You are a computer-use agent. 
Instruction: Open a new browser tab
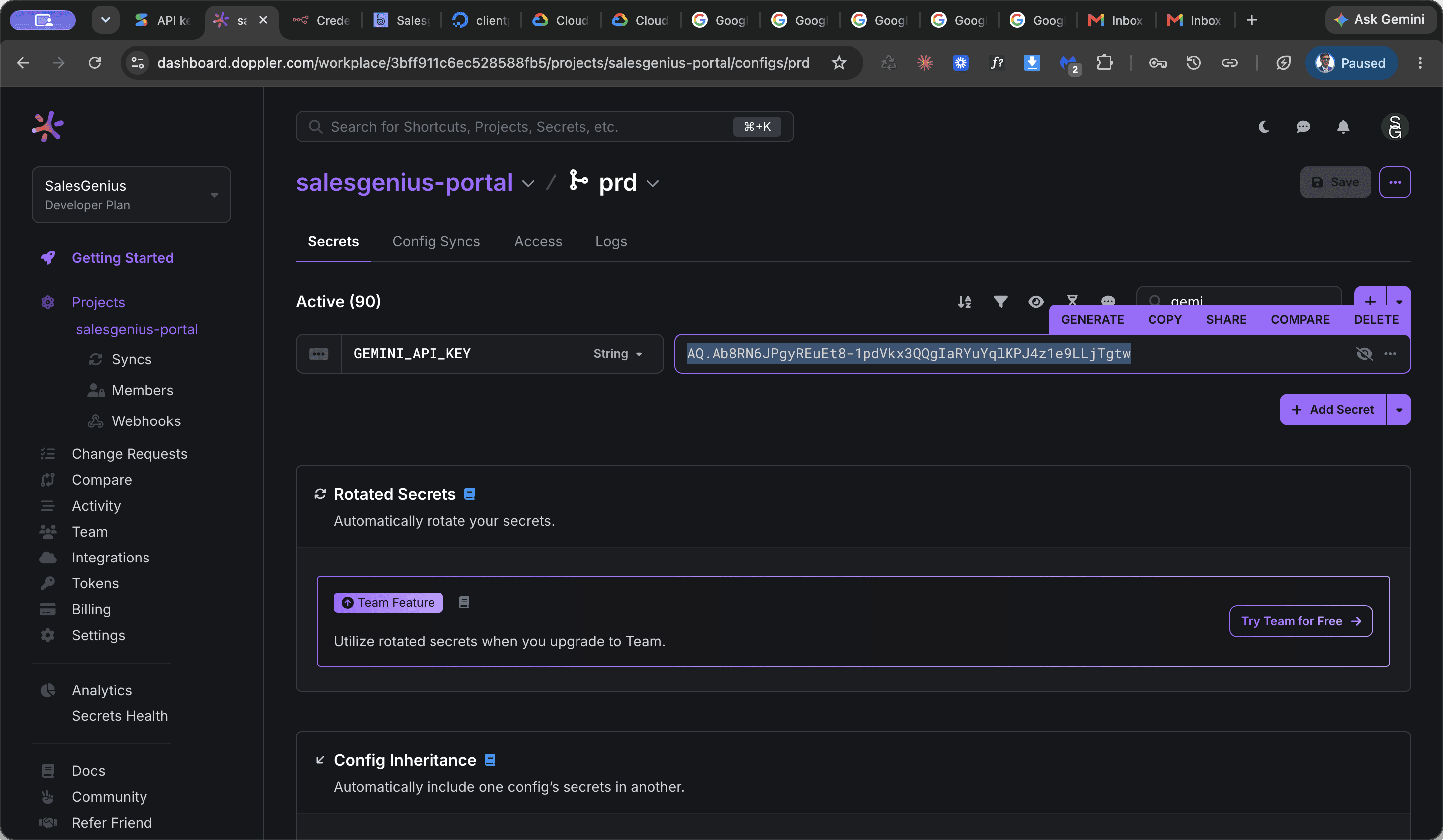(1252, 20)
